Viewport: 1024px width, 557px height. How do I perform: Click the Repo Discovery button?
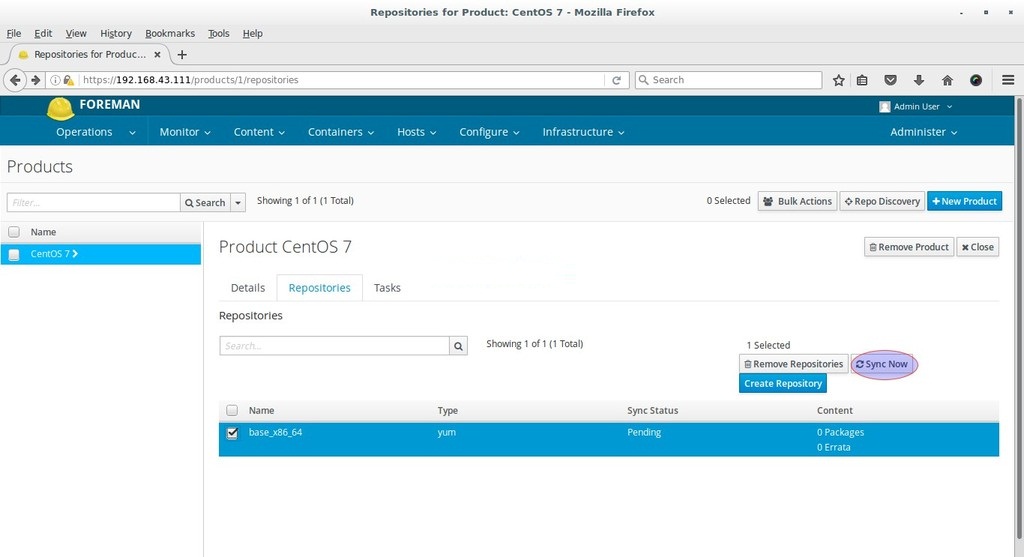click(882, 201)
